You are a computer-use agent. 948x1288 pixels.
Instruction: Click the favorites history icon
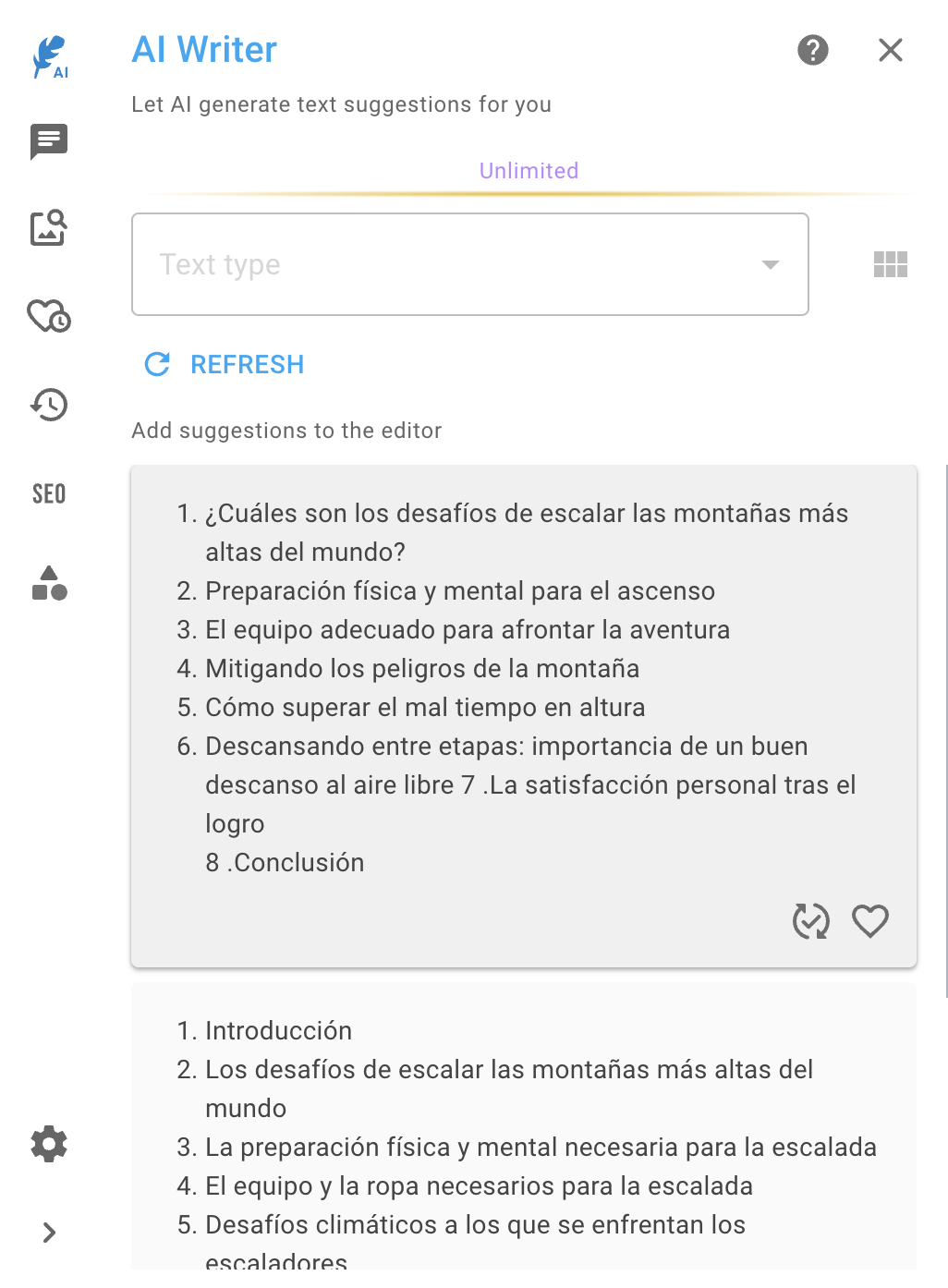pos(48,316)
